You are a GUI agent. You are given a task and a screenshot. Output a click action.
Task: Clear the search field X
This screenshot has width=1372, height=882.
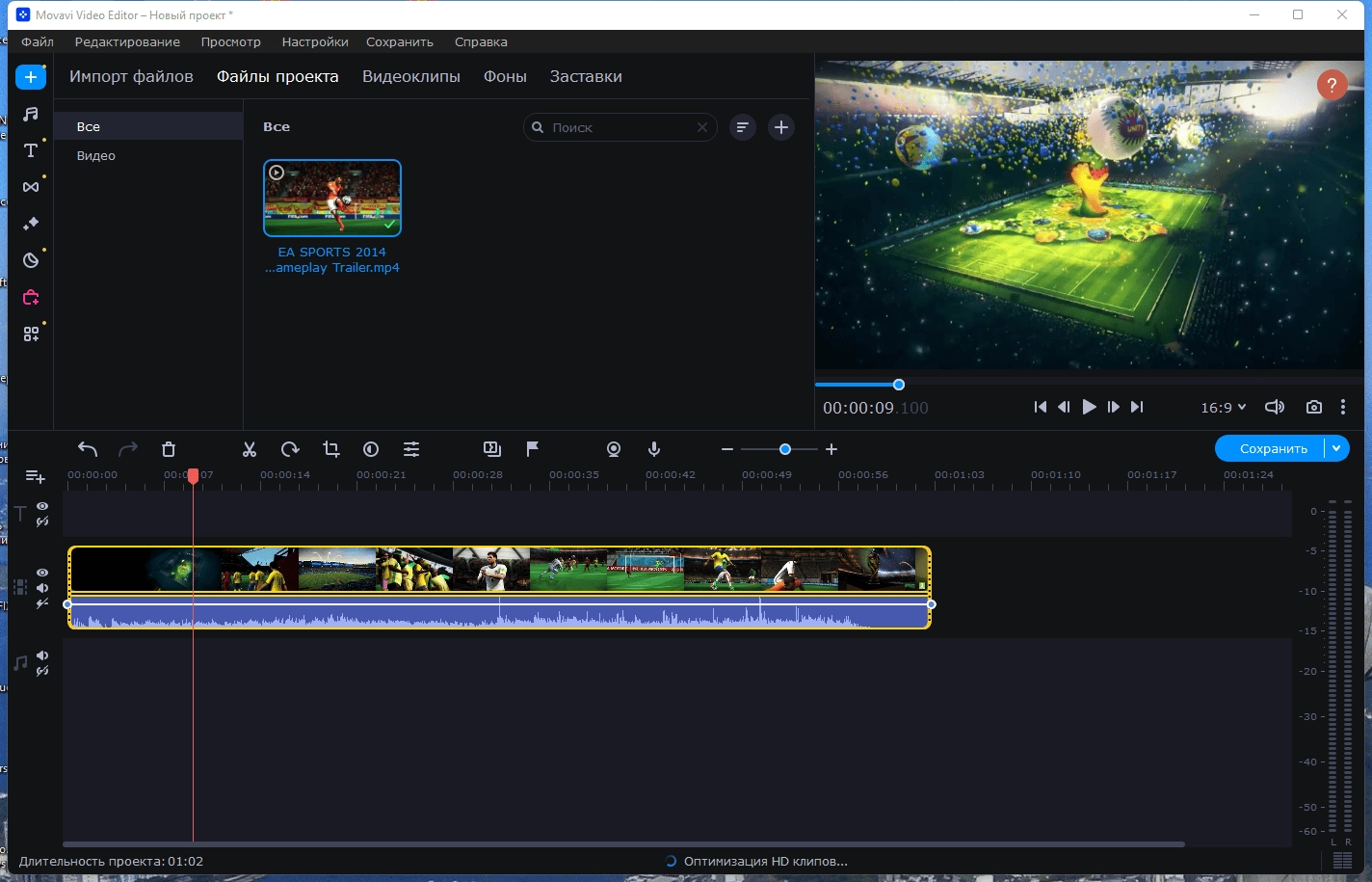pyautogui.click(x=702, y=127)
